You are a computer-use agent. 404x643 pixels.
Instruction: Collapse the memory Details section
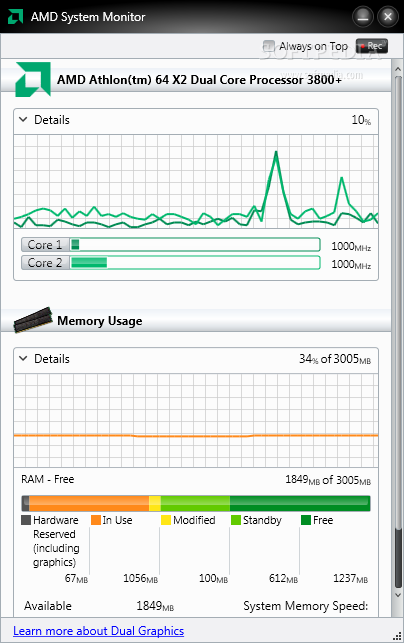tap(23, 358)
